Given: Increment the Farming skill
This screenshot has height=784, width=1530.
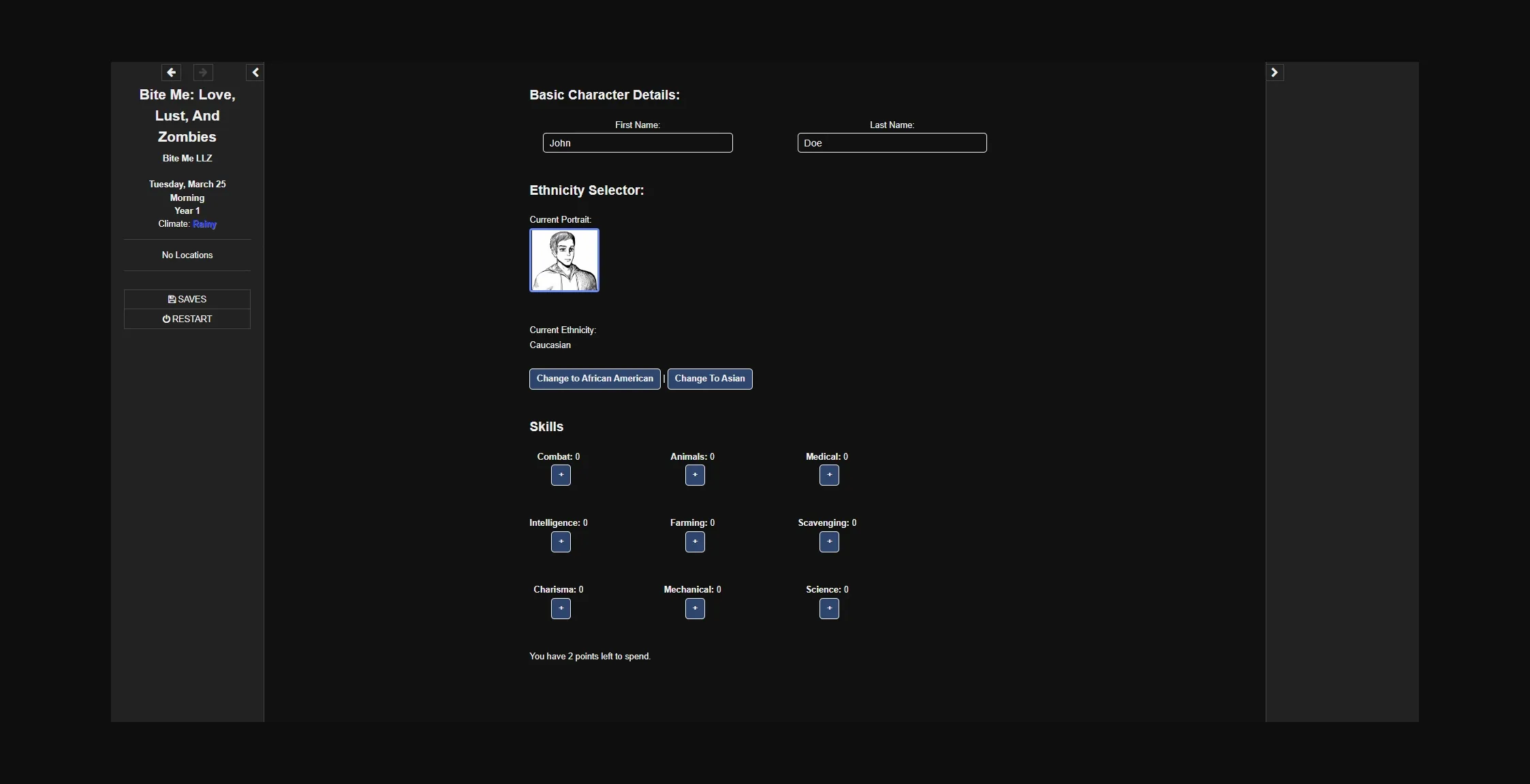Looking at the screenshot, I should point(695,542).
